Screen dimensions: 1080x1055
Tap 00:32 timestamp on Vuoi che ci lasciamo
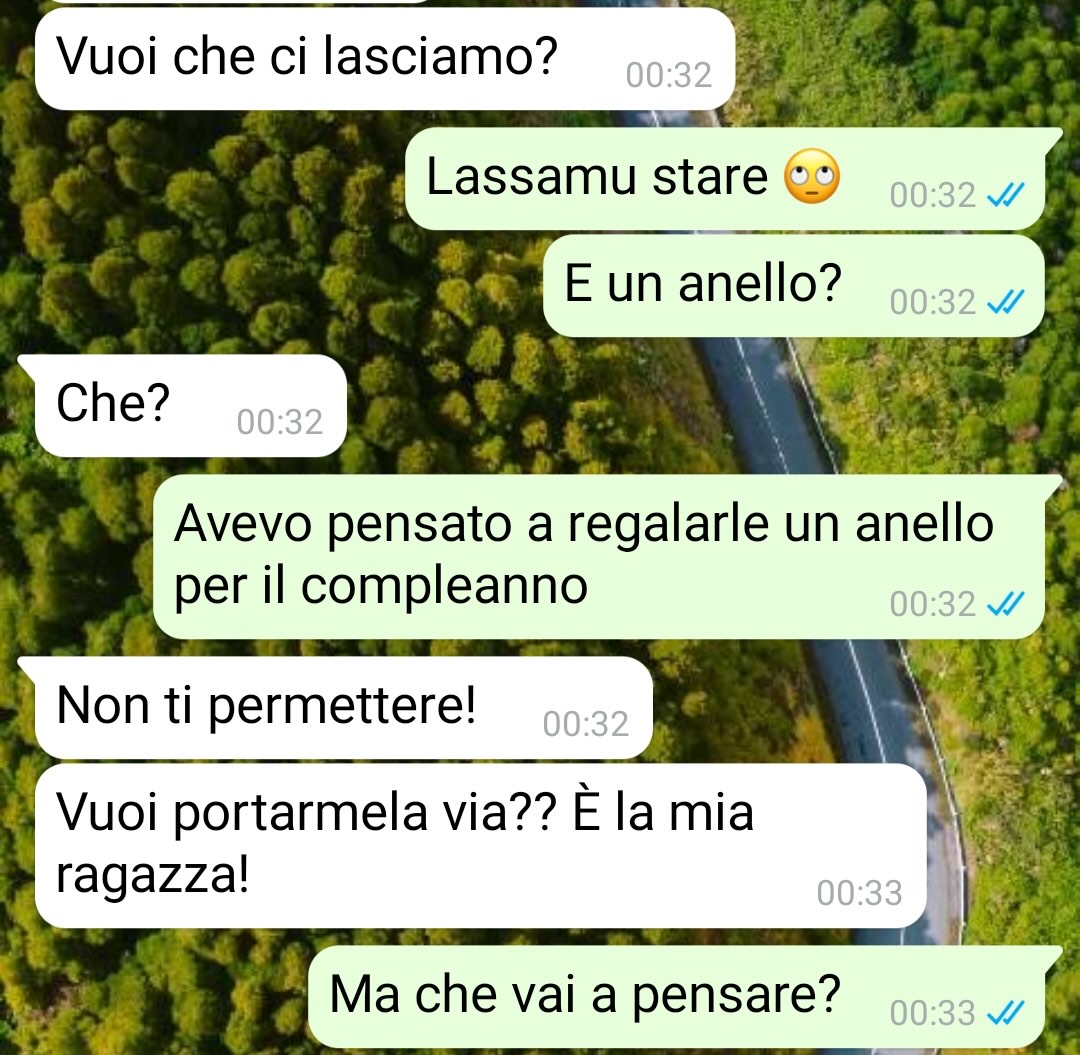668,74
